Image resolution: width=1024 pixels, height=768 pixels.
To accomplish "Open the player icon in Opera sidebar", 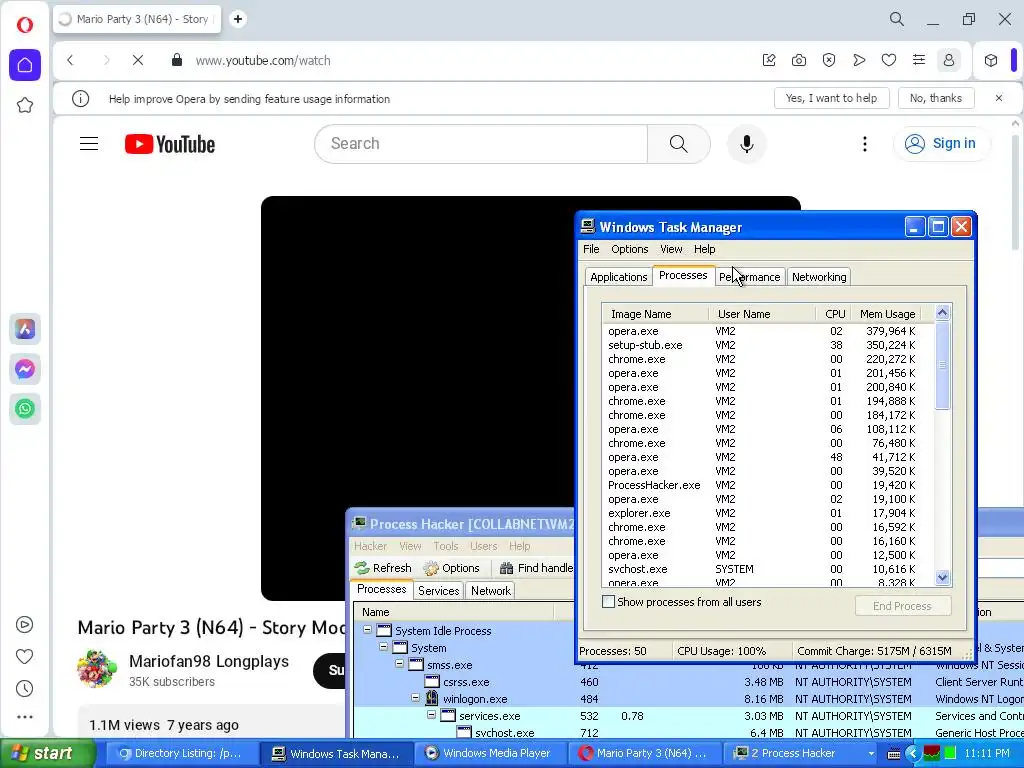I will (24, 625).
